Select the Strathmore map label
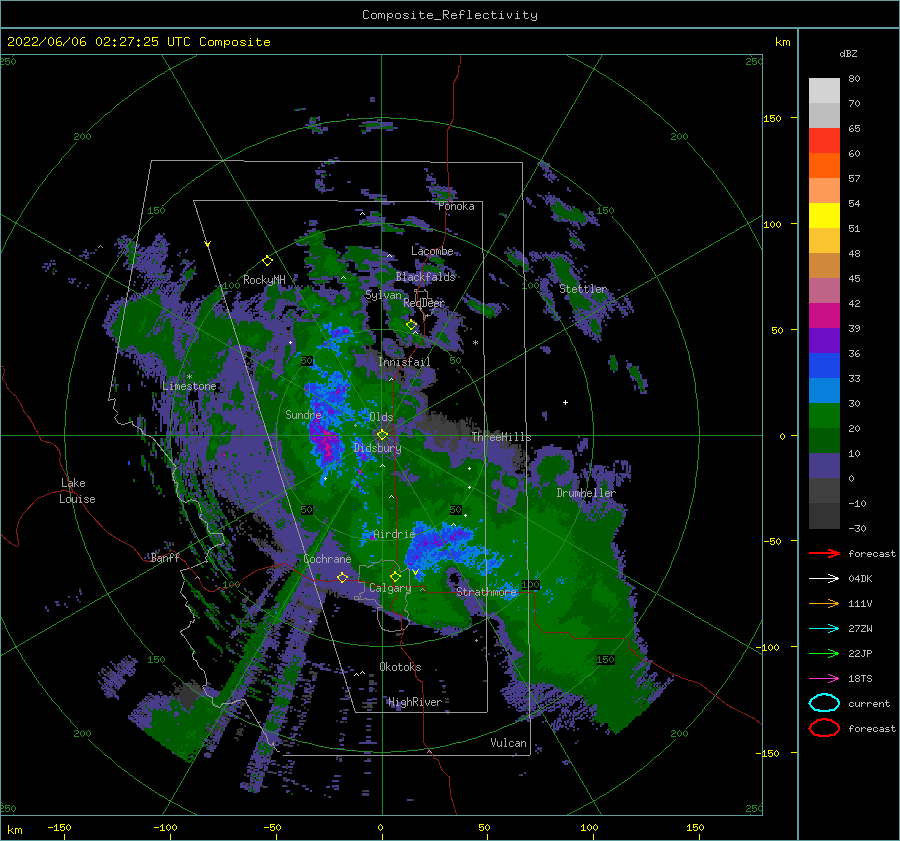This screenshot has width=900, height=841. 486,591
